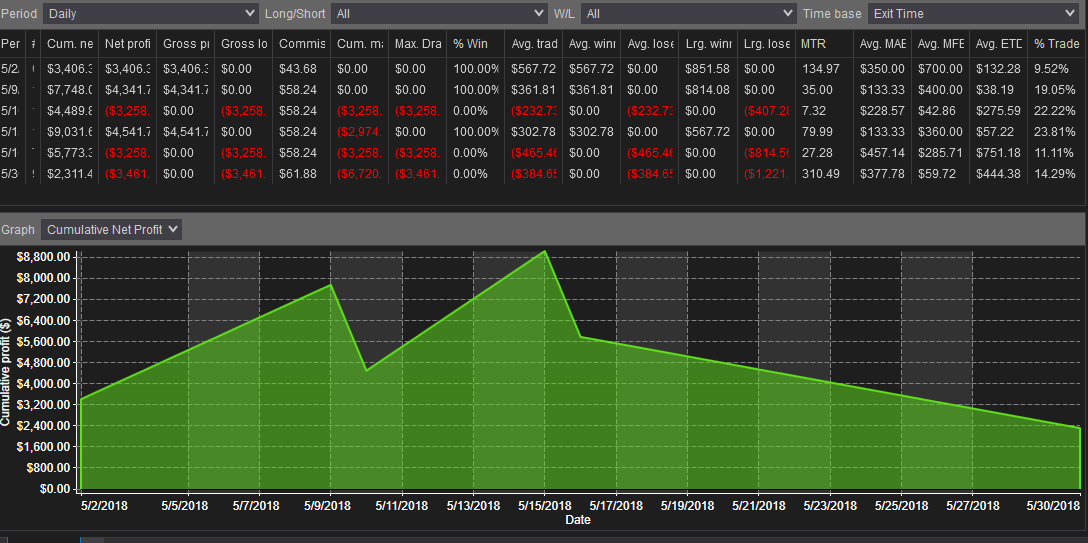
Task: Select the 134.97 MTR cell
Action: tap(824, 69)
